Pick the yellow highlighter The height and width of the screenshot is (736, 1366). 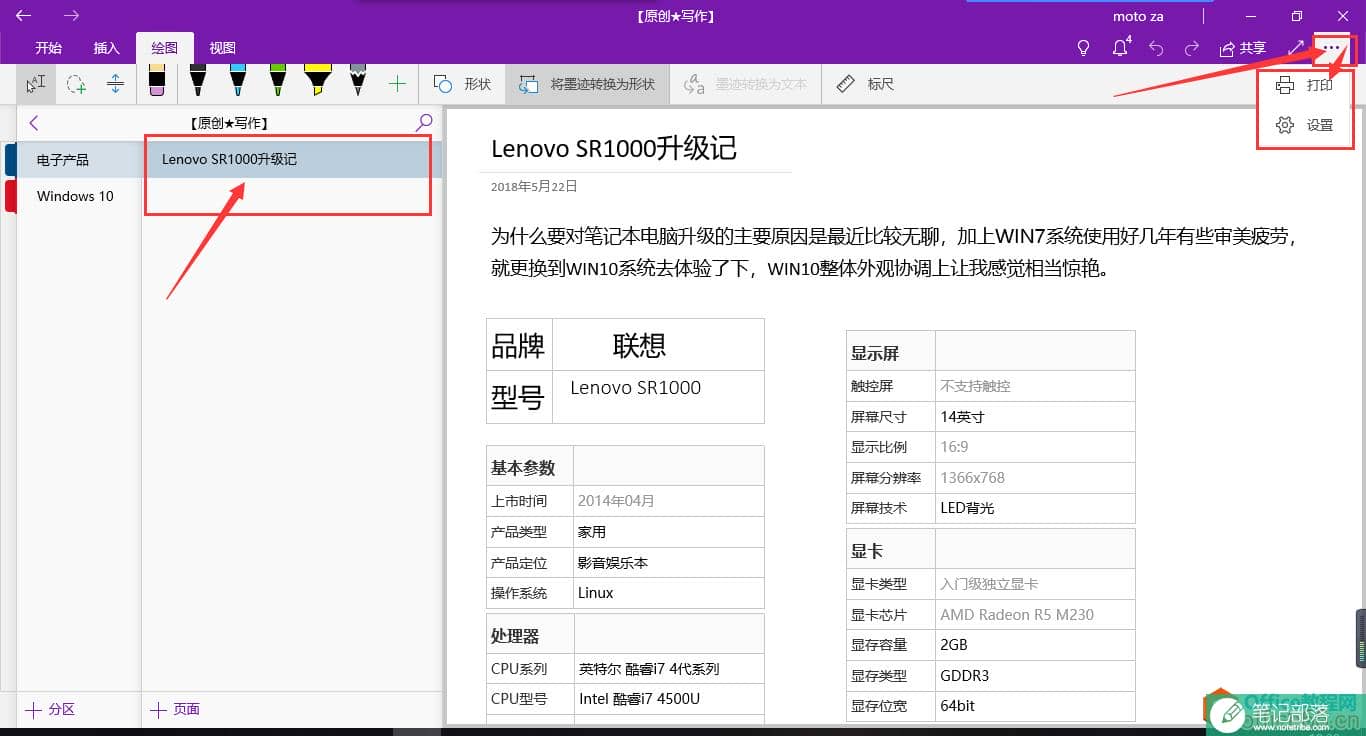318,82
